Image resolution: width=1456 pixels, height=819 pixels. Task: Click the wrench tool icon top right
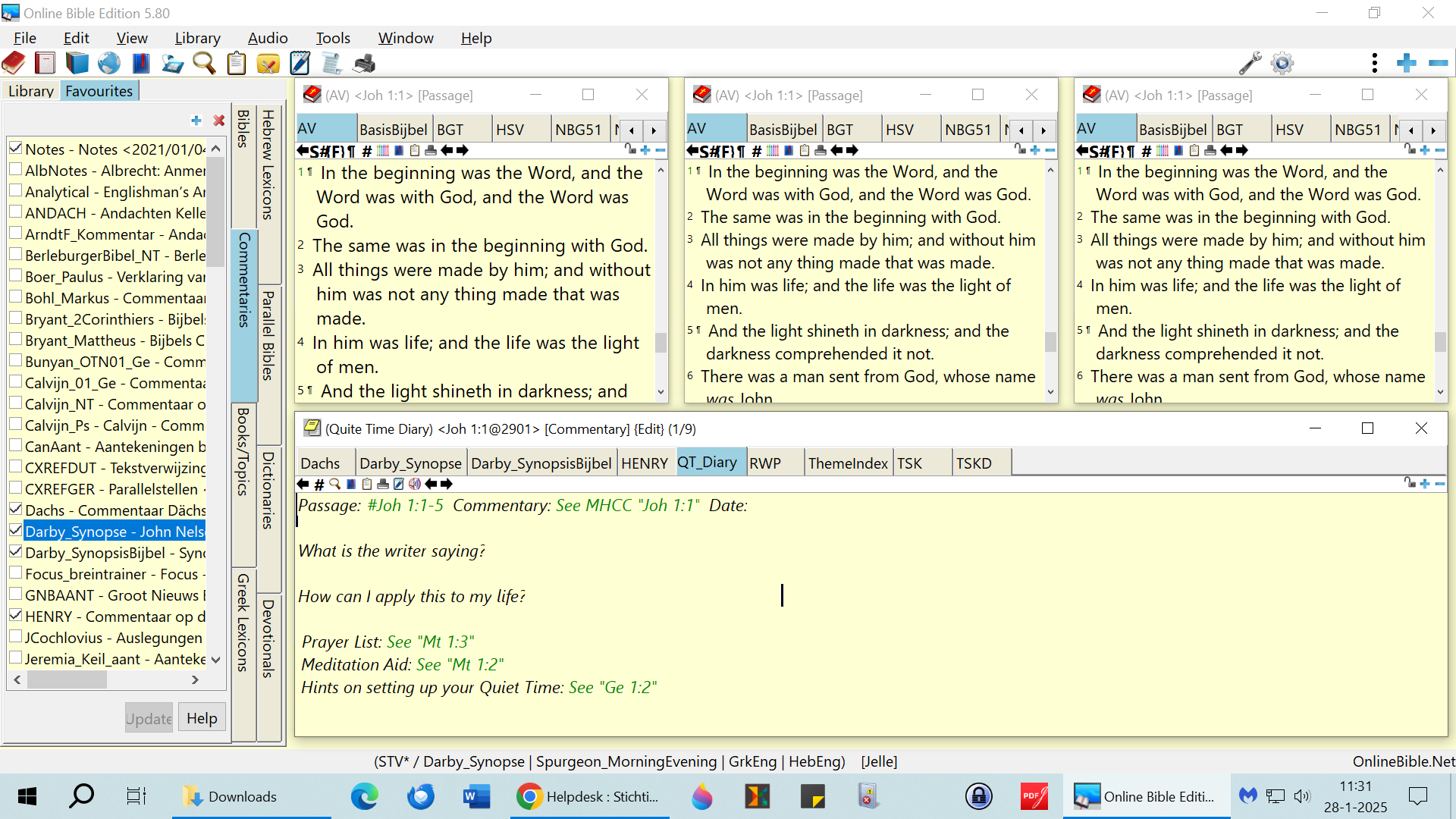[1250, 64]
